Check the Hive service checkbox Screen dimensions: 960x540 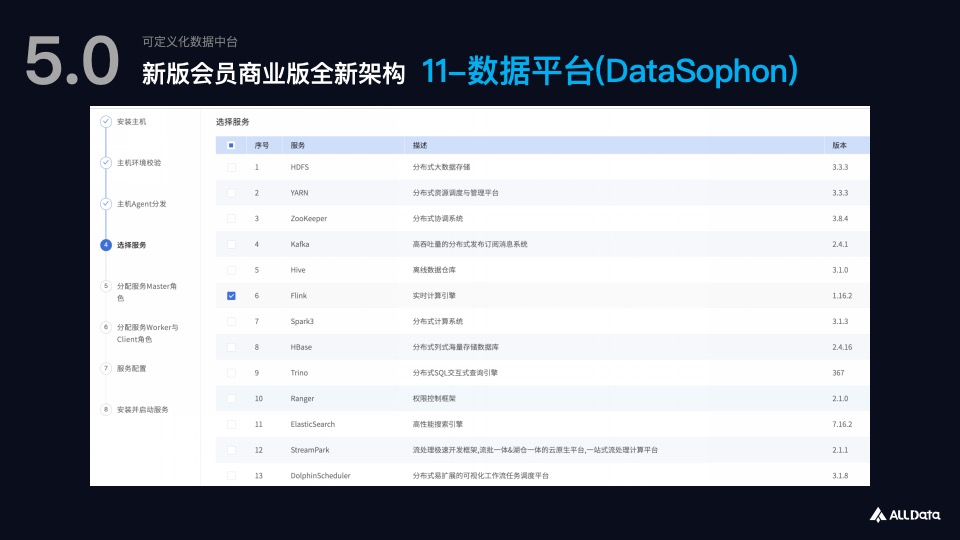pyautogui.click(x=231, y=270)
